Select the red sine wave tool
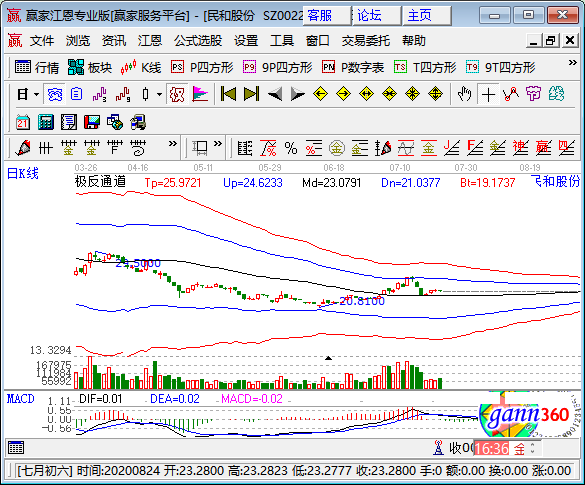Image resolution: width=585 pixels, height=485 pixels. pos(406,148)
